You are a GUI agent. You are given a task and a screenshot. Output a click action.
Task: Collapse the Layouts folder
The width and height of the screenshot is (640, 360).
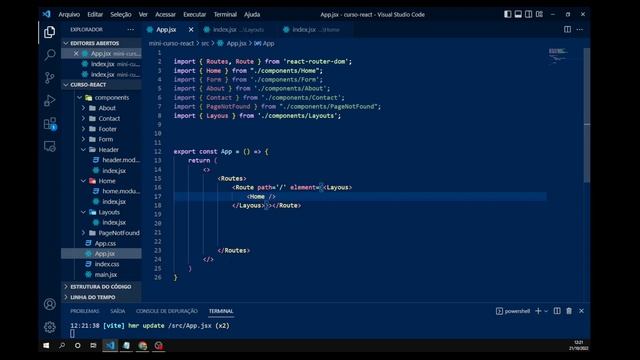101,212
